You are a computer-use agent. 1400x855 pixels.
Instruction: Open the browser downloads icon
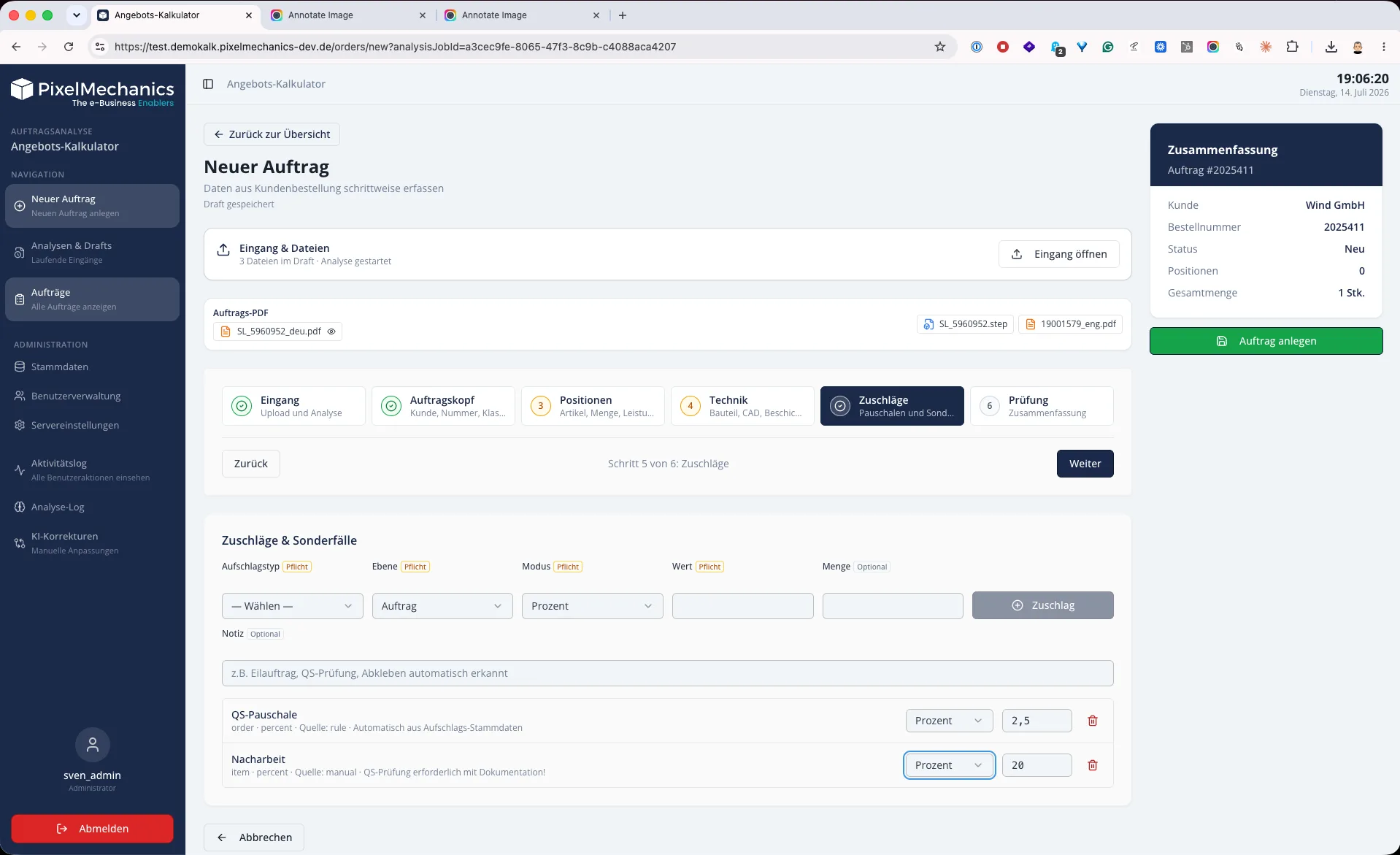click(x=1331, y=47)
